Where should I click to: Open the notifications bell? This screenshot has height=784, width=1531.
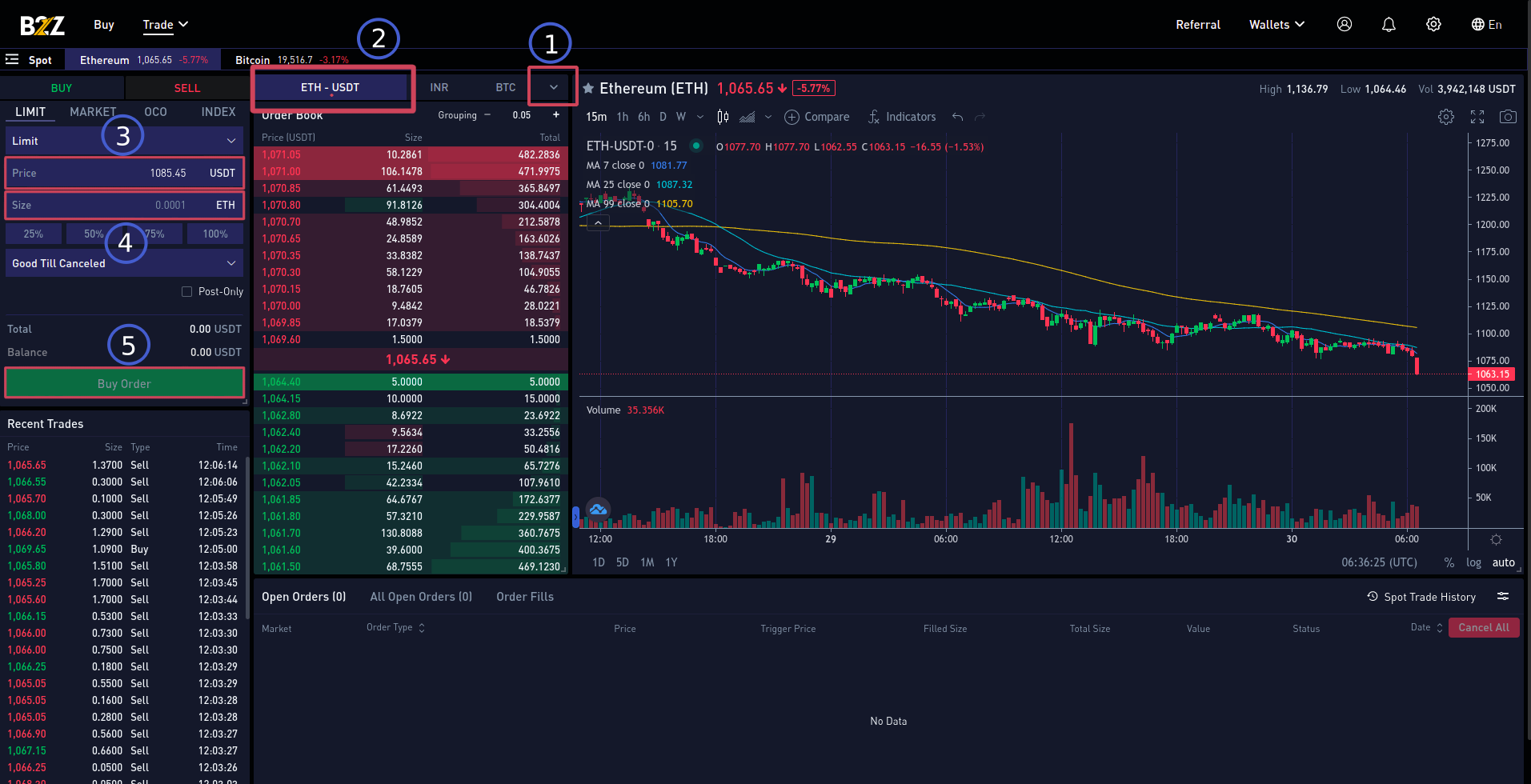[1389, 24]
